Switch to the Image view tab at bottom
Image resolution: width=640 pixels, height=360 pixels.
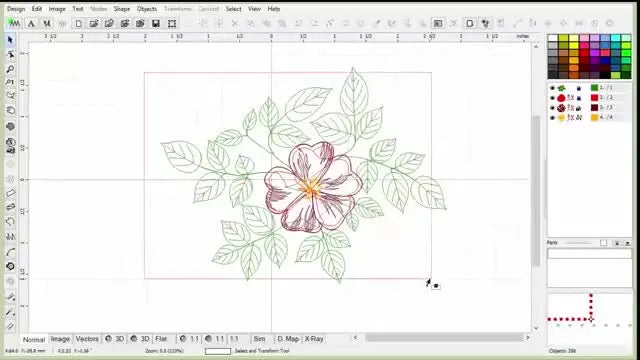(x=60, y=339)
